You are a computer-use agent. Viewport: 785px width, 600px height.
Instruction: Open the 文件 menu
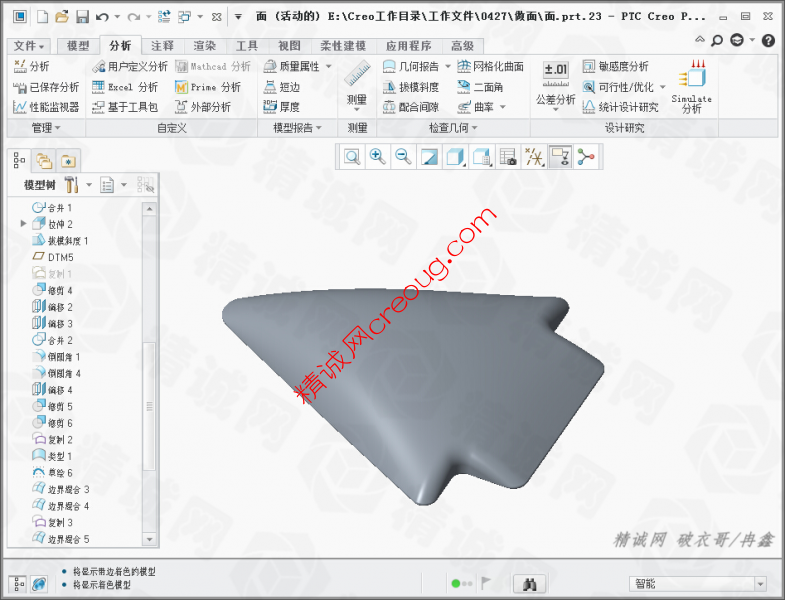[x=28, y=46]
